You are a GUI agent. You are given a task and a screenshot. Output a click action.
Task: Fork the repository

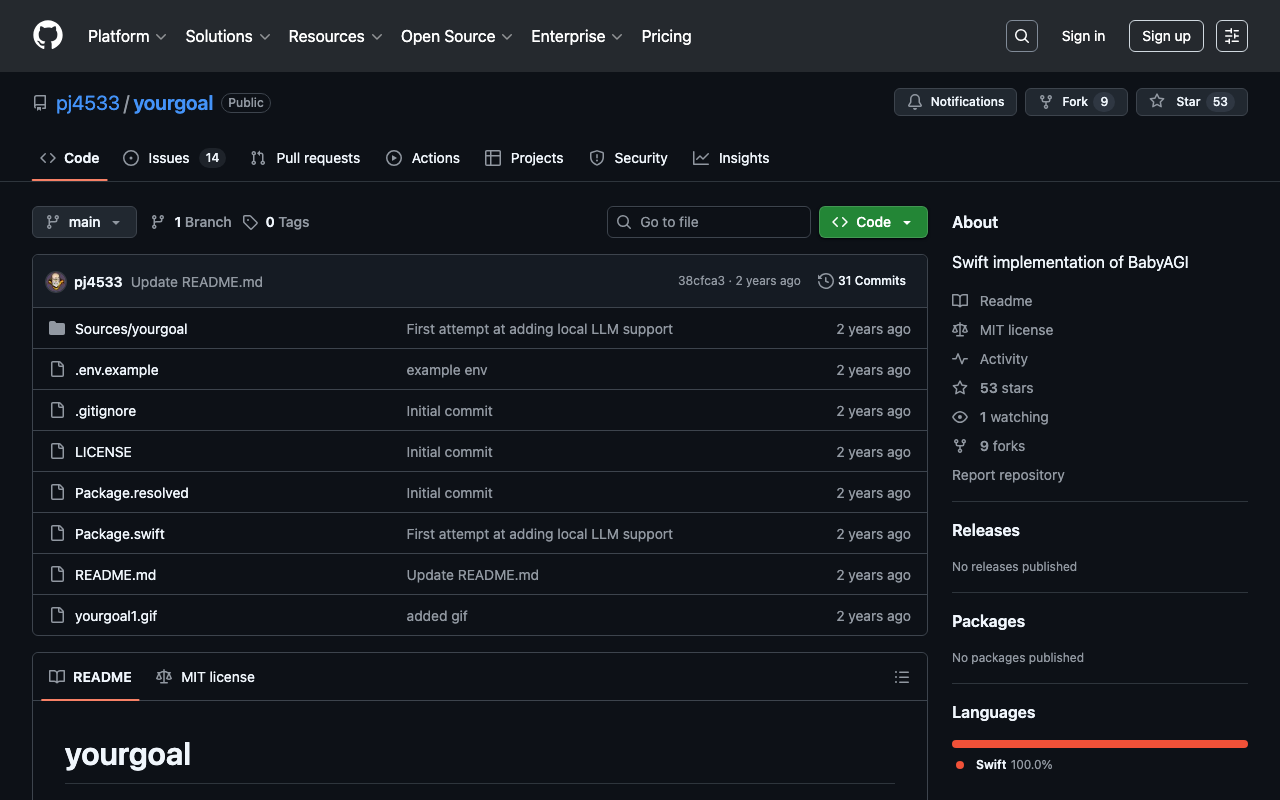tap(1075, 102)
